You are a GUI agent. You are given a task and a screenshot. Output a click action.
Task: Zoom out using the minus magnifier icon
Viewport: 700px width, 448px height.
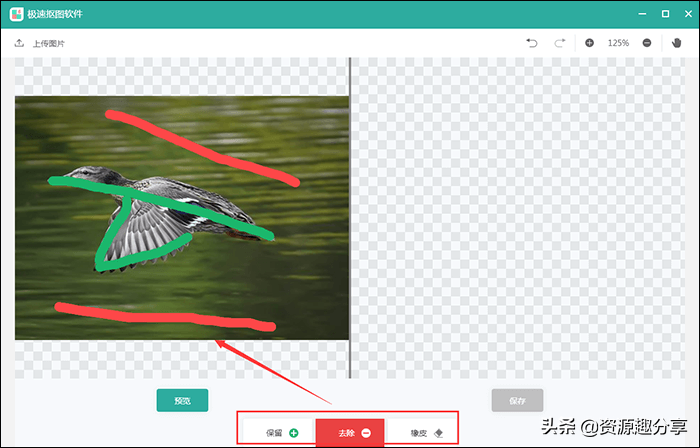point(646,43)
